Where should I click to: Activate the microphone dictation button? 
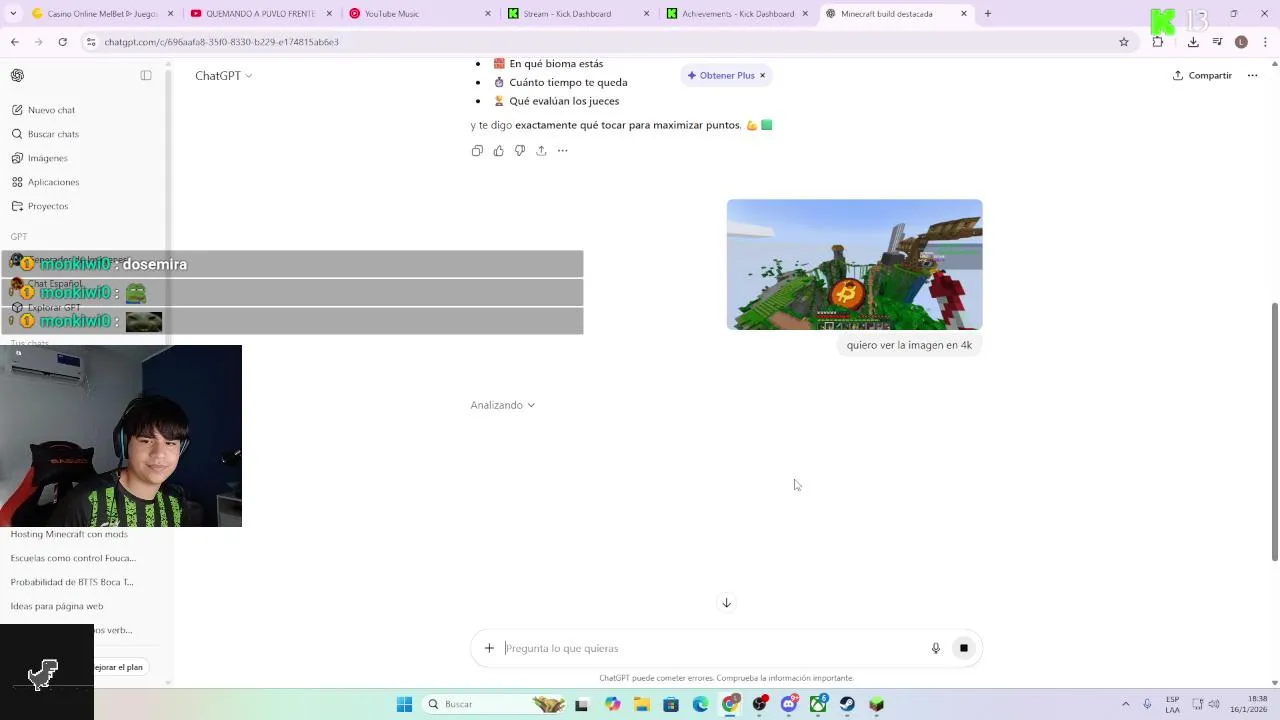tap(936, 648)
